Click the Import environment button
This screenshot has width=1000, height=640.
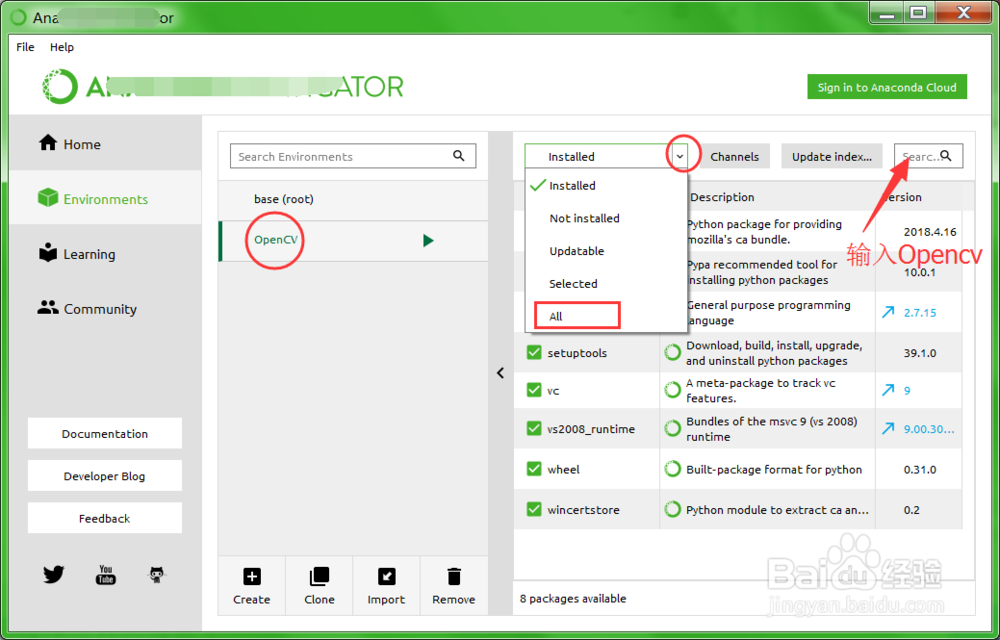pyautogui.click(x=386, y=586)
